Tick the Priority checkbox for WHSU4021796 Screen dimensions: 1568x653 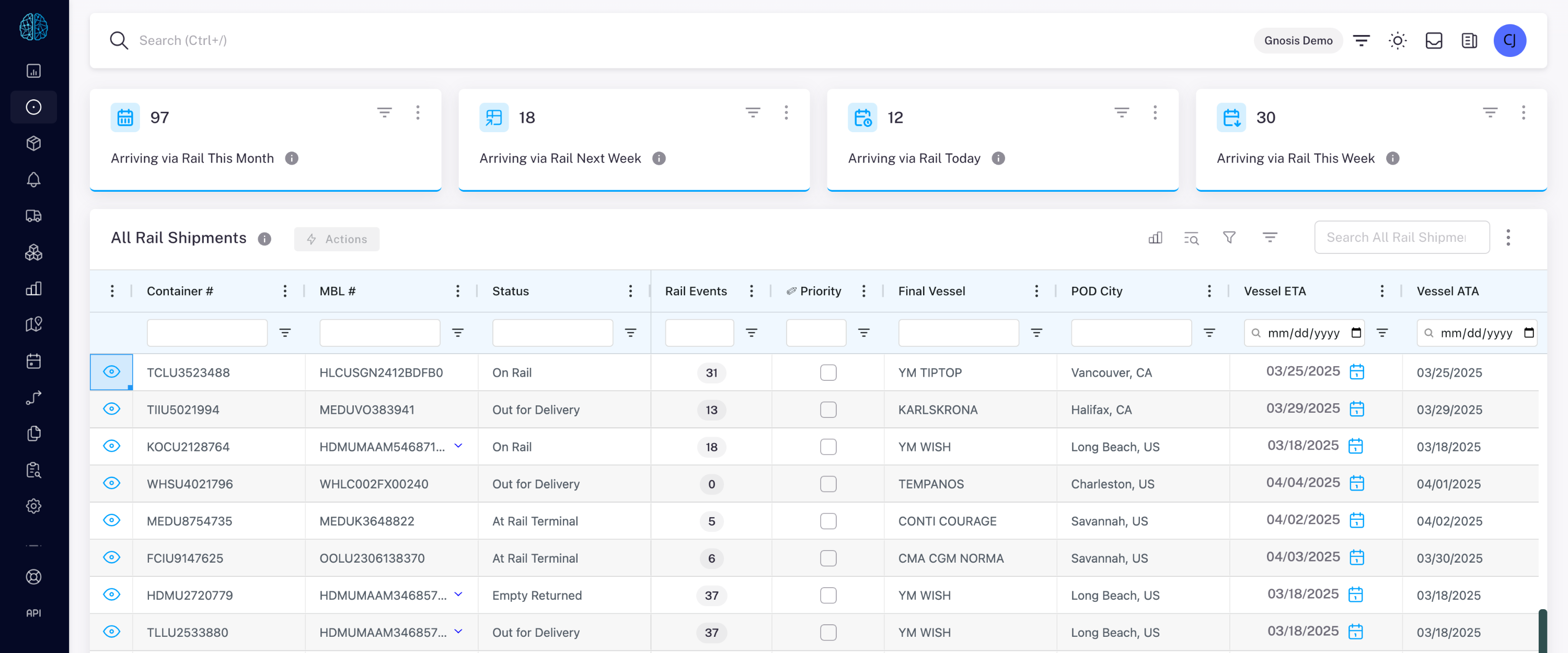(828, 484)
